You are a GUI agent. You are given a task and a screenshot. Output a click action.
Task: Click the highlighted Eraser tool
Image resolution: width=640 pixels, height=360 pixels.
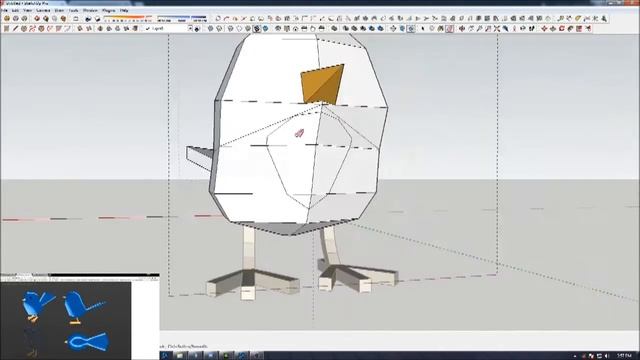449,29
